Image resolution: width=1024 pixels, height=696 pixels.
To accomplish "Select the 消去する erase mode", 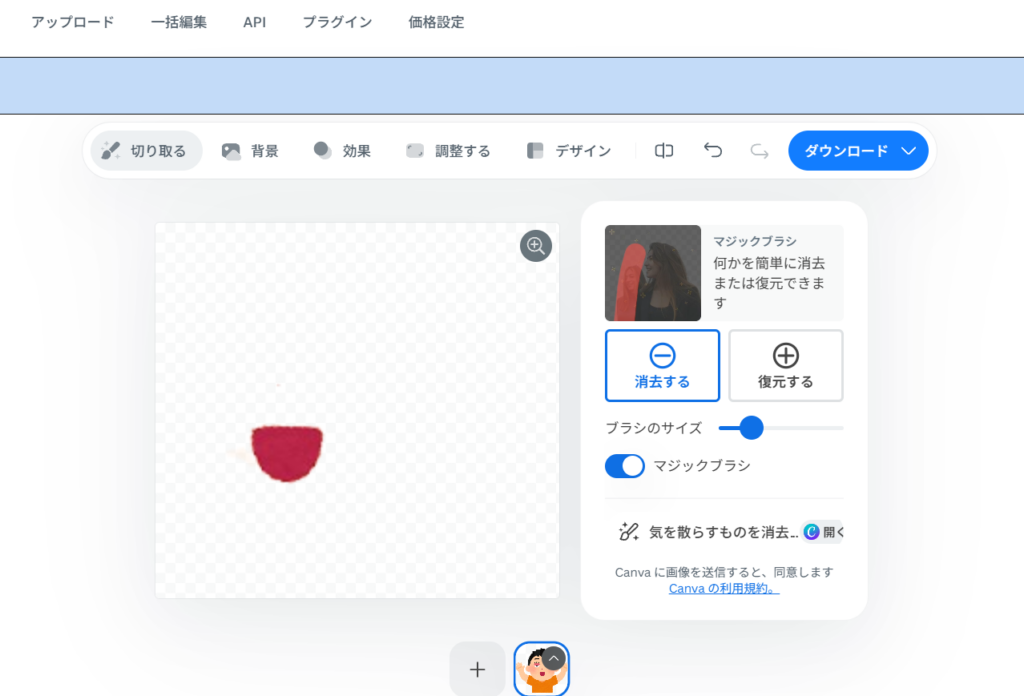I will pyautogui.click(x=662, y=365).
